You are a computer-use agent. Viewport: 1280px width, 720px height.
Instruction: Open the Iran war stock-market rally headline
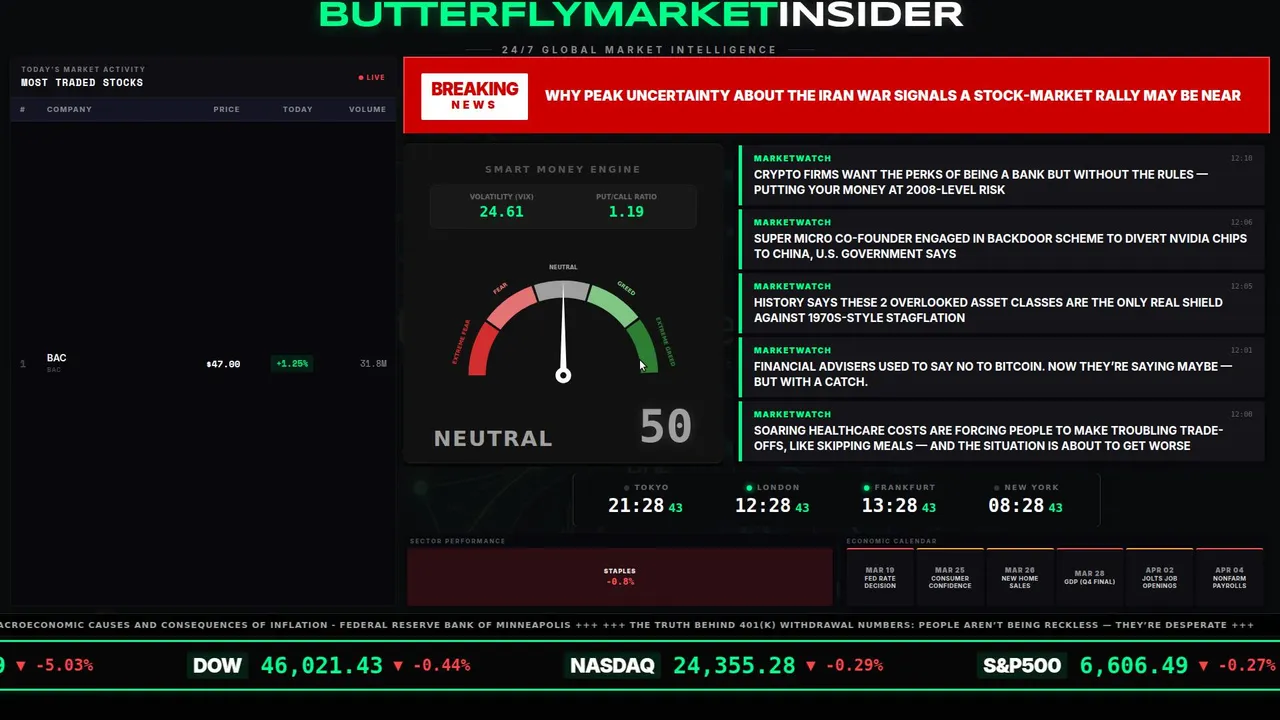pyautogui.click(x=892, y=96)
